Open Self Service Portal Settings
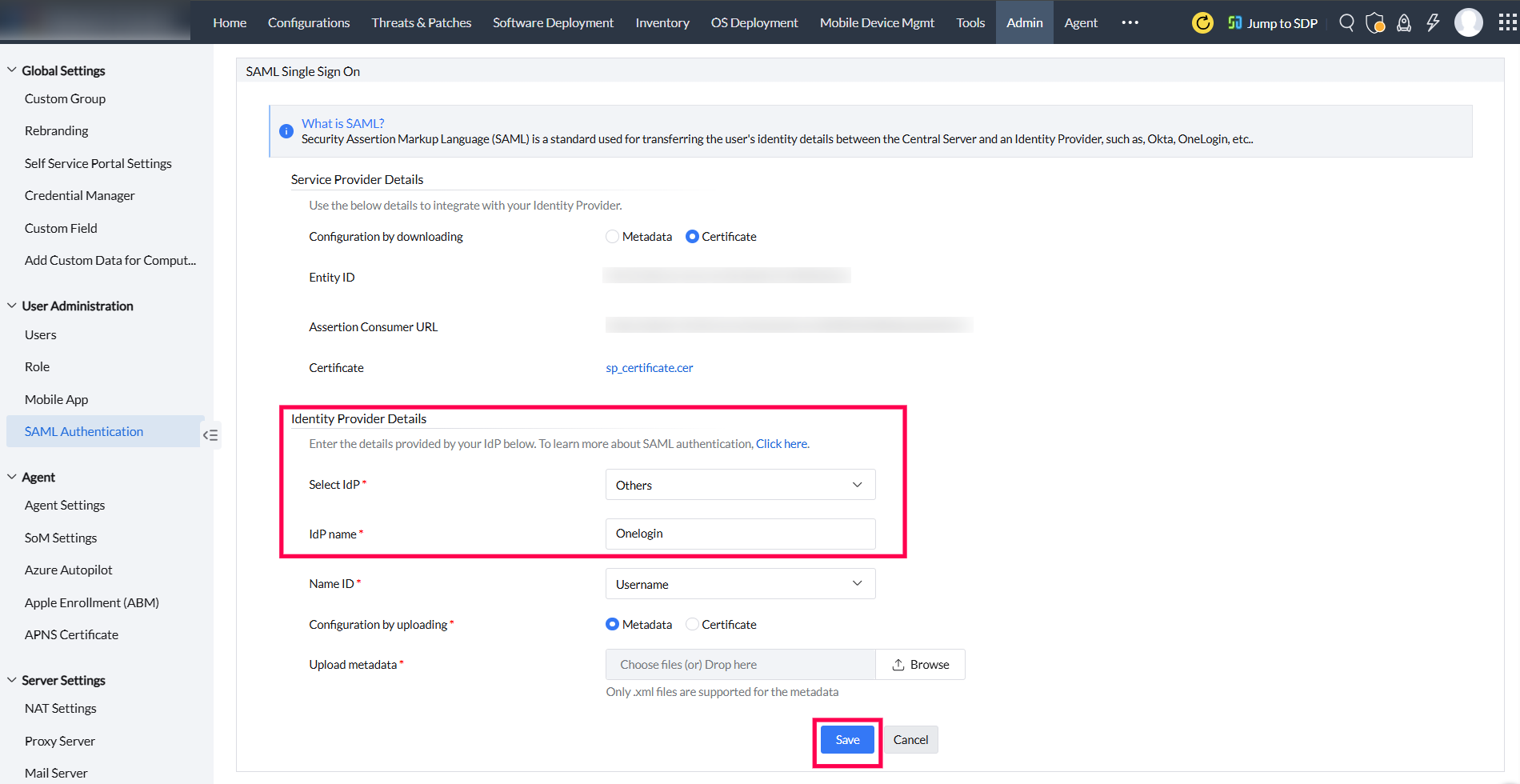Image resolution: width=1520 pixels, height=784 pixels. pyautogui.click(x=98, y=163)
